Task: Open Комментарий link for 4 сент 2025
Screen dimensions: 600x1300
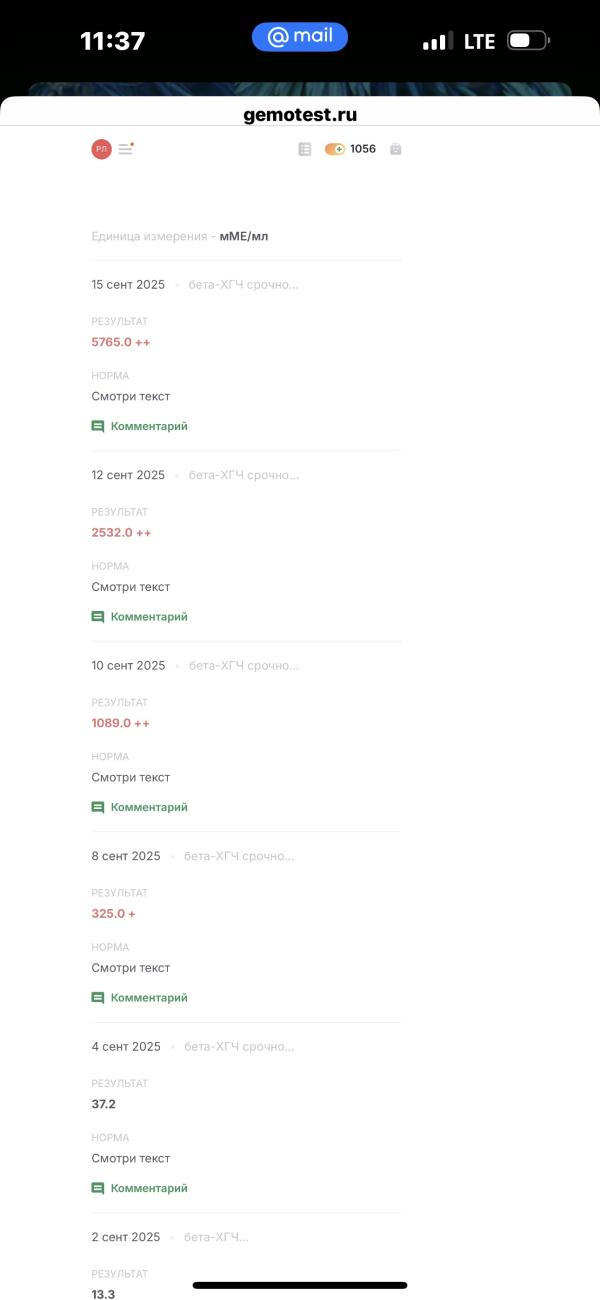Action: point(149,1188)
